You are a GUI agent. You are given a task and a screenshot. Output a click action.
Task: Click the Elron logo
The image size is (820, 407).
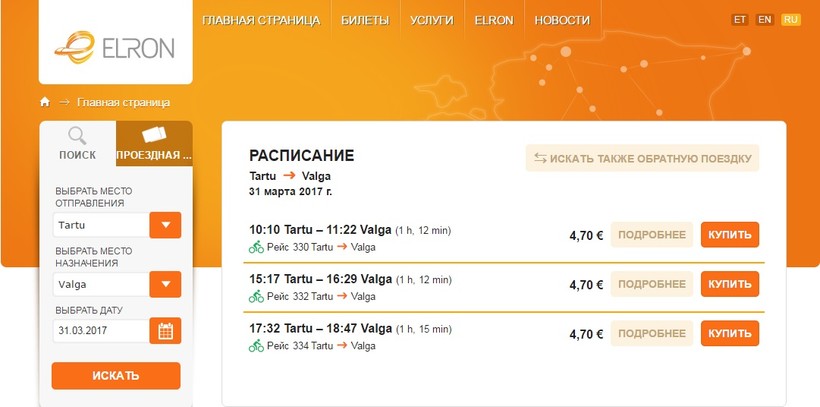click(114, 46)
